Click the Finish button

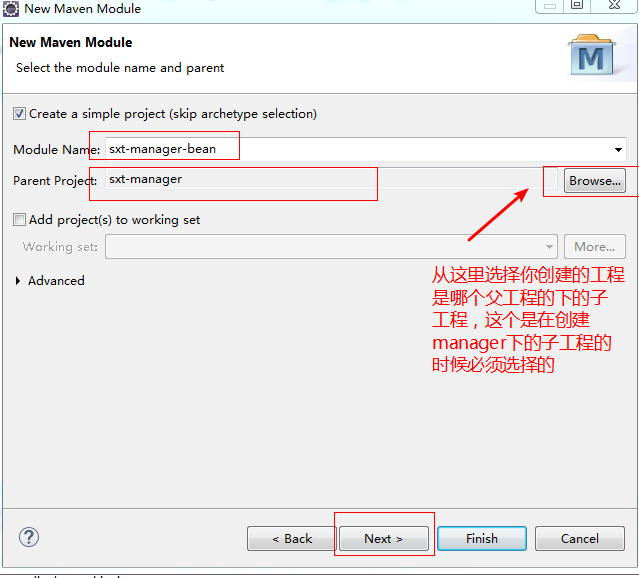(482, 539)
